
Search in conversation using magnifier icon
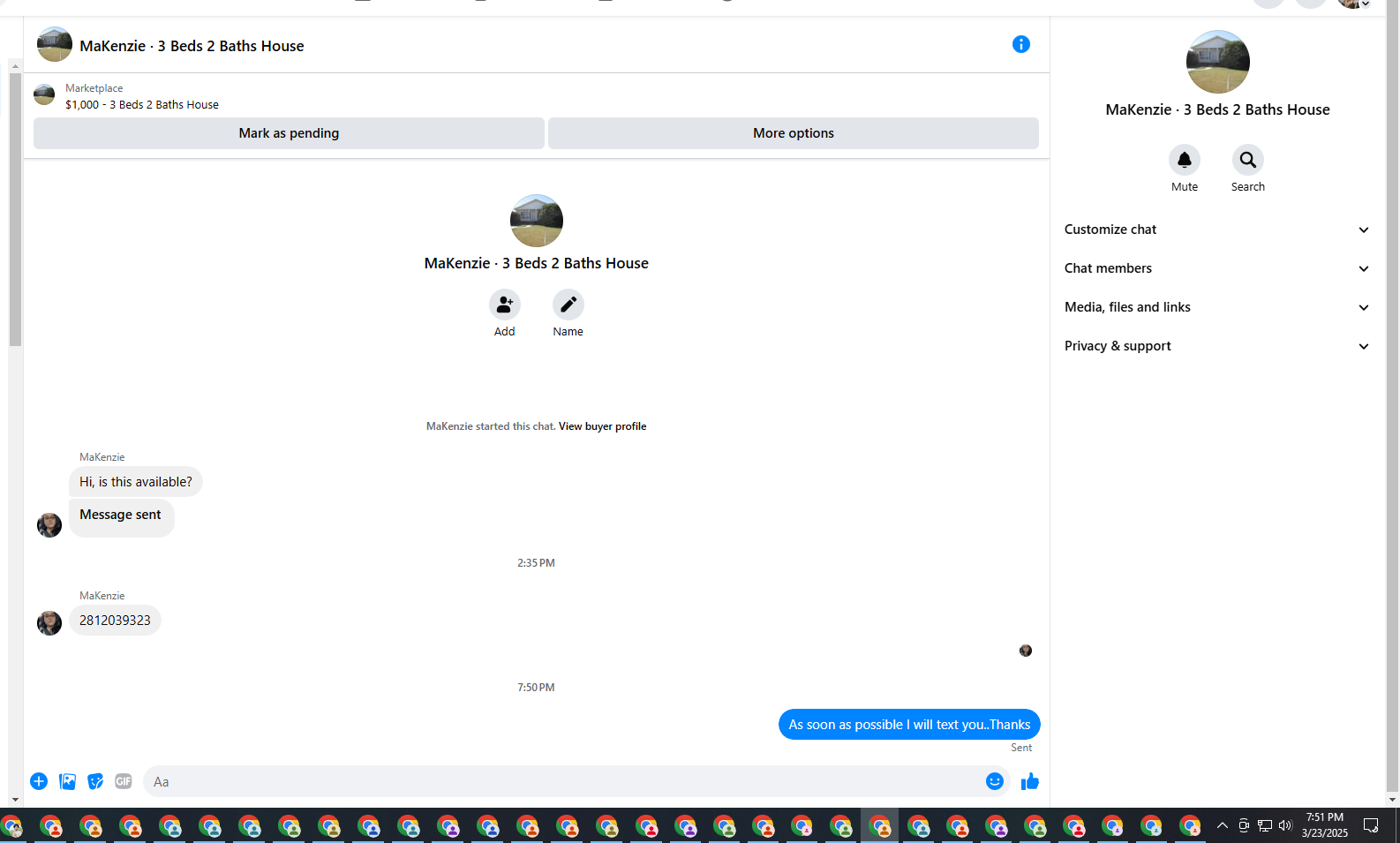coord(1247,160)
